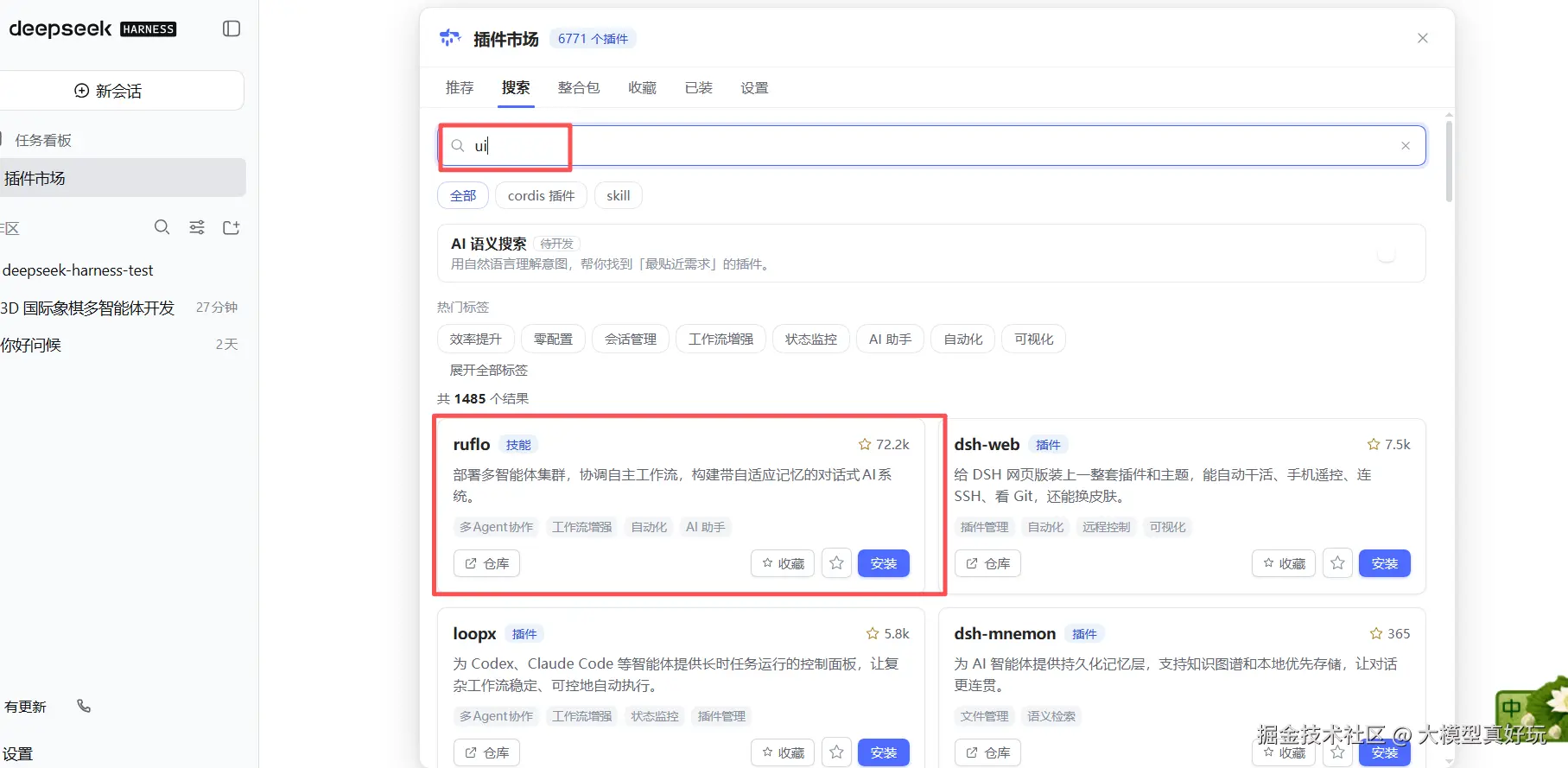The image size is (1568, 768).
Task: Select the skill filter chip
Action: (618, 195)
